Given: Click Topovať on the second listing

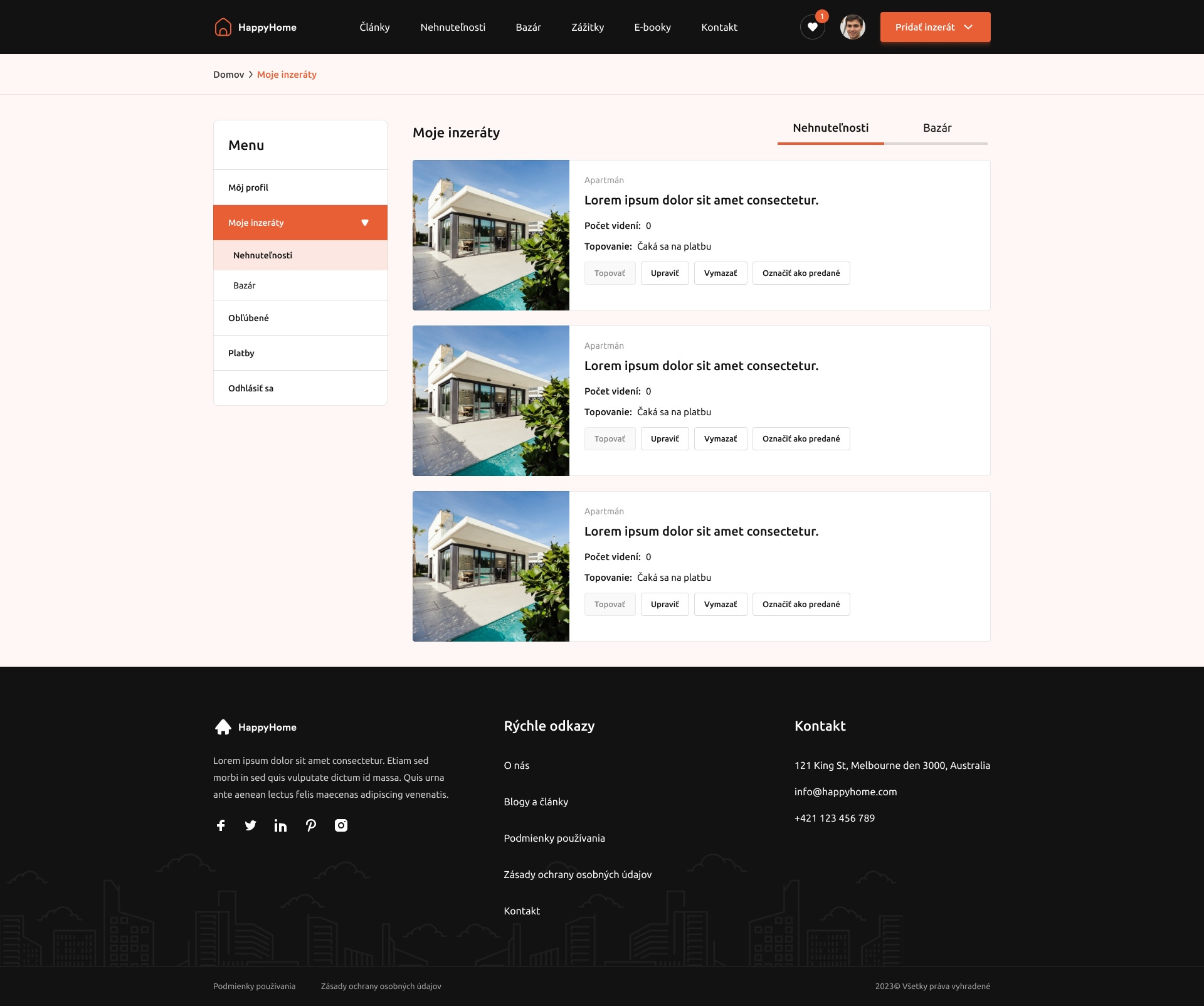Looking at the screenshot, I should pyautogui.click(x=610, y=439).
